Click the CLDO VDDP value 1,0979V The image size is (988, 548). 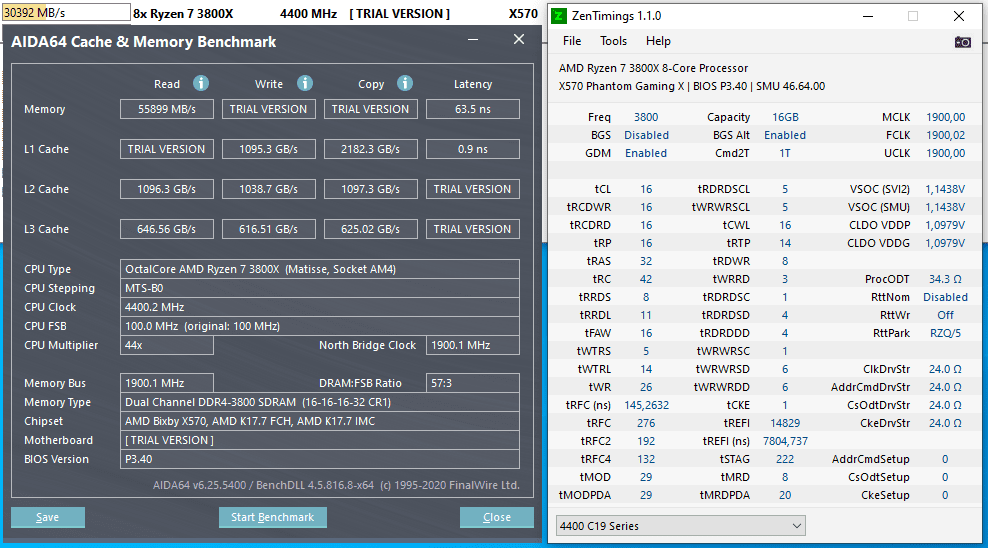coord(945,225)
